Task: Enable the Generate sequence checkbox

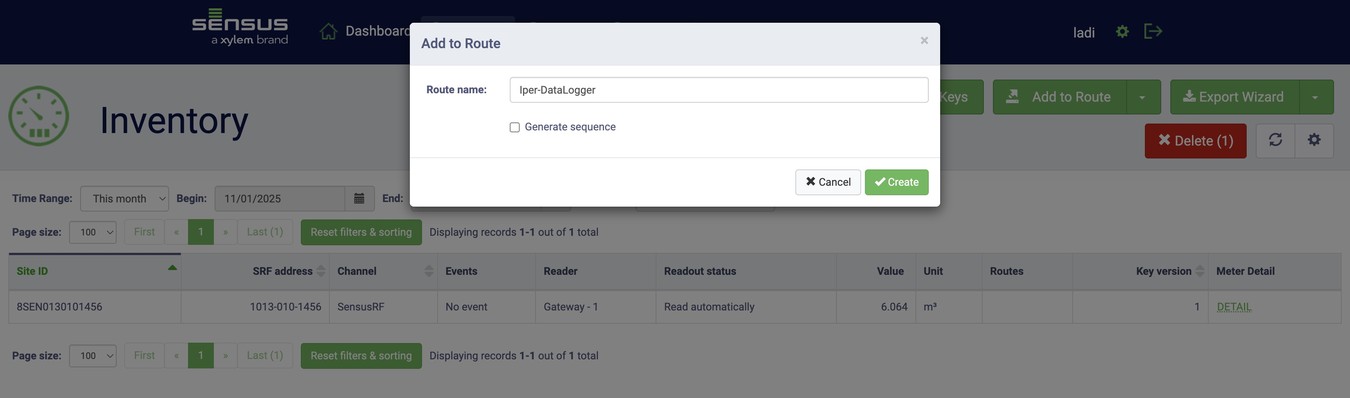Action: (x=515, y=127)
